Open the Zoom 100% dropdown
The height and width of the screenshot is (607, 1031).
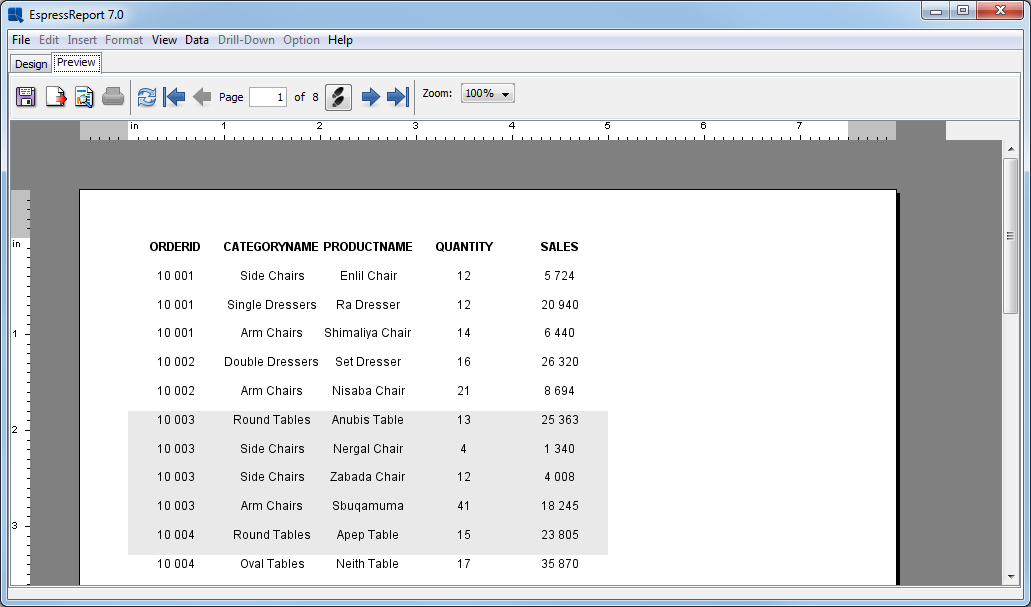487,93
